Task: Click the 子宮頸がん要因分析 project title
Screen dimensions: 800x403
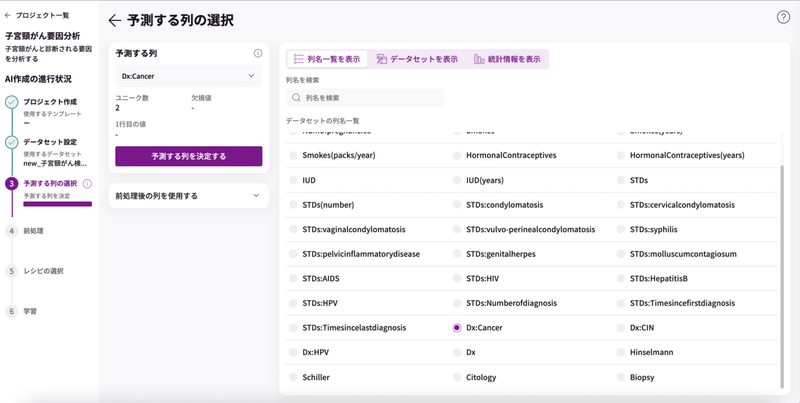Action: click(x=42, y=36)
